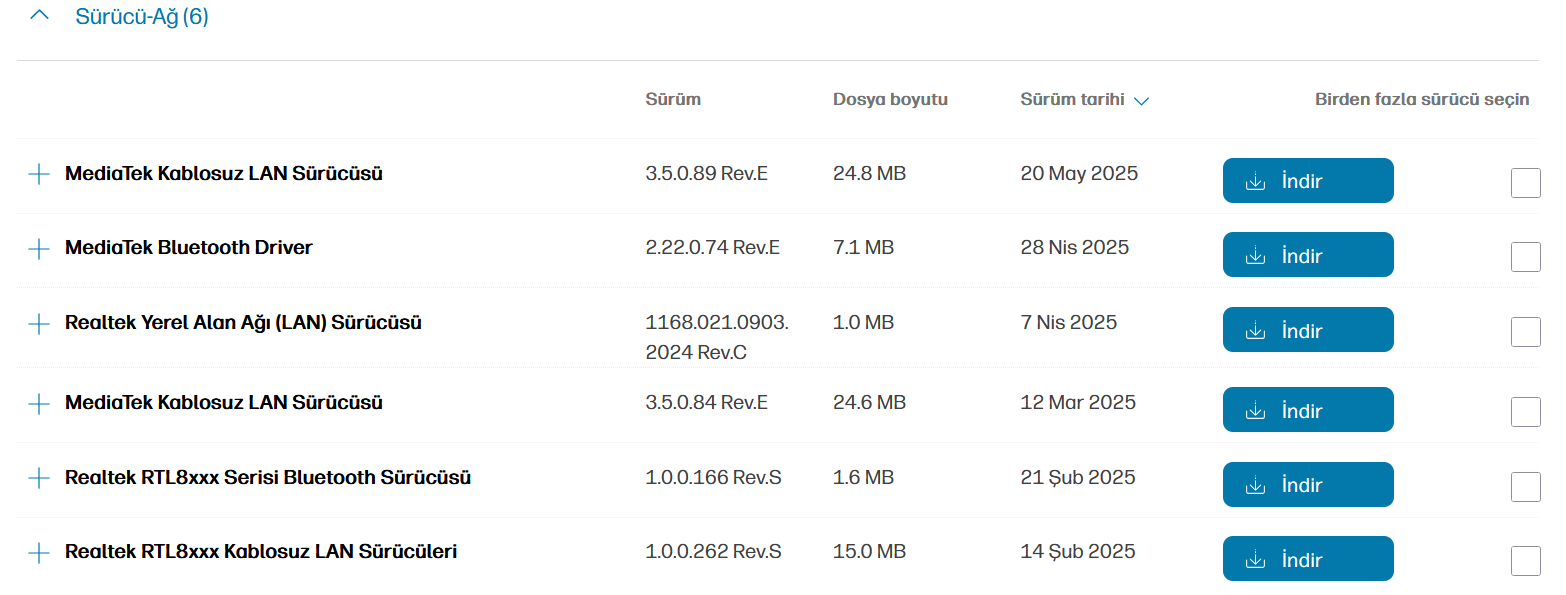1566x595 pixels.
Task: Click the Sürücü-Ağ (6) heading link
Action: 142,17
